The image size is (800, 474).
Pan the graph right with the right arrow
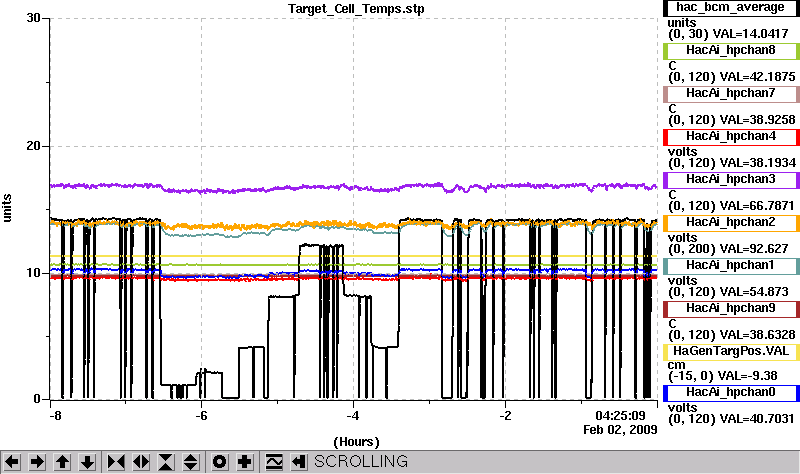pos(37,462)
